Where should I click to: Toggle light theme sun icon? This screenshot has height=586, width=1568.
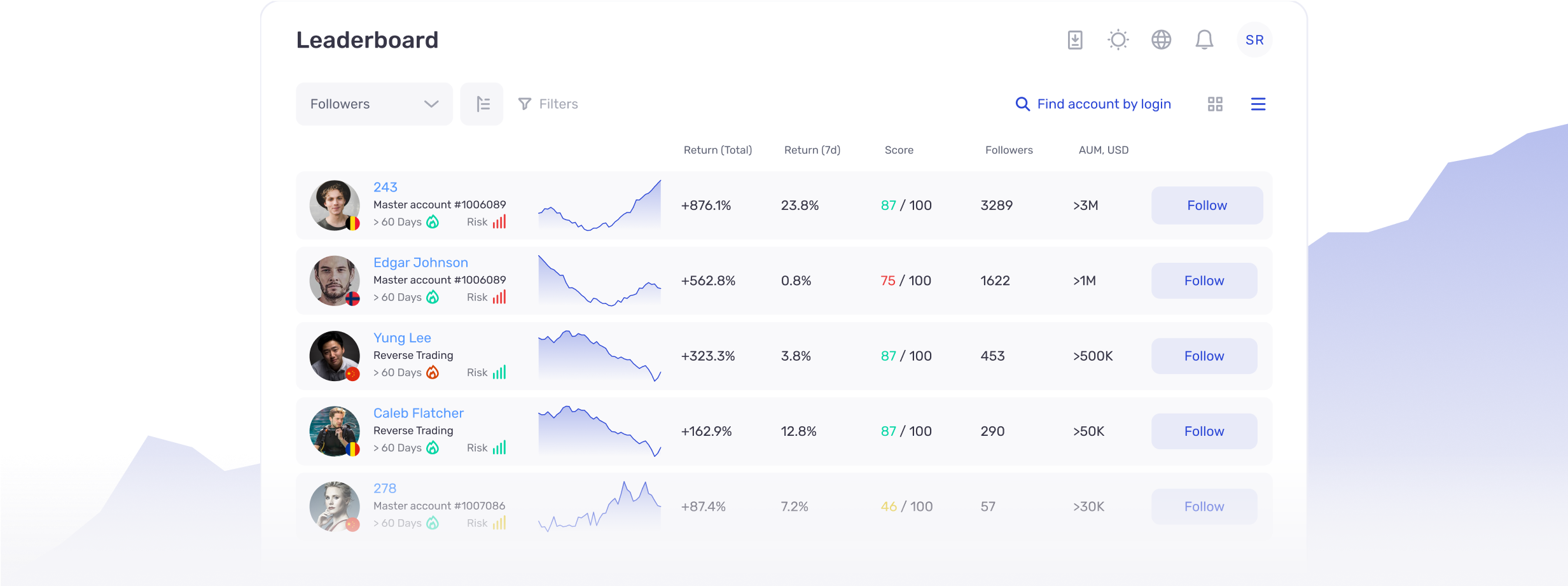[x=1118, y=40]
